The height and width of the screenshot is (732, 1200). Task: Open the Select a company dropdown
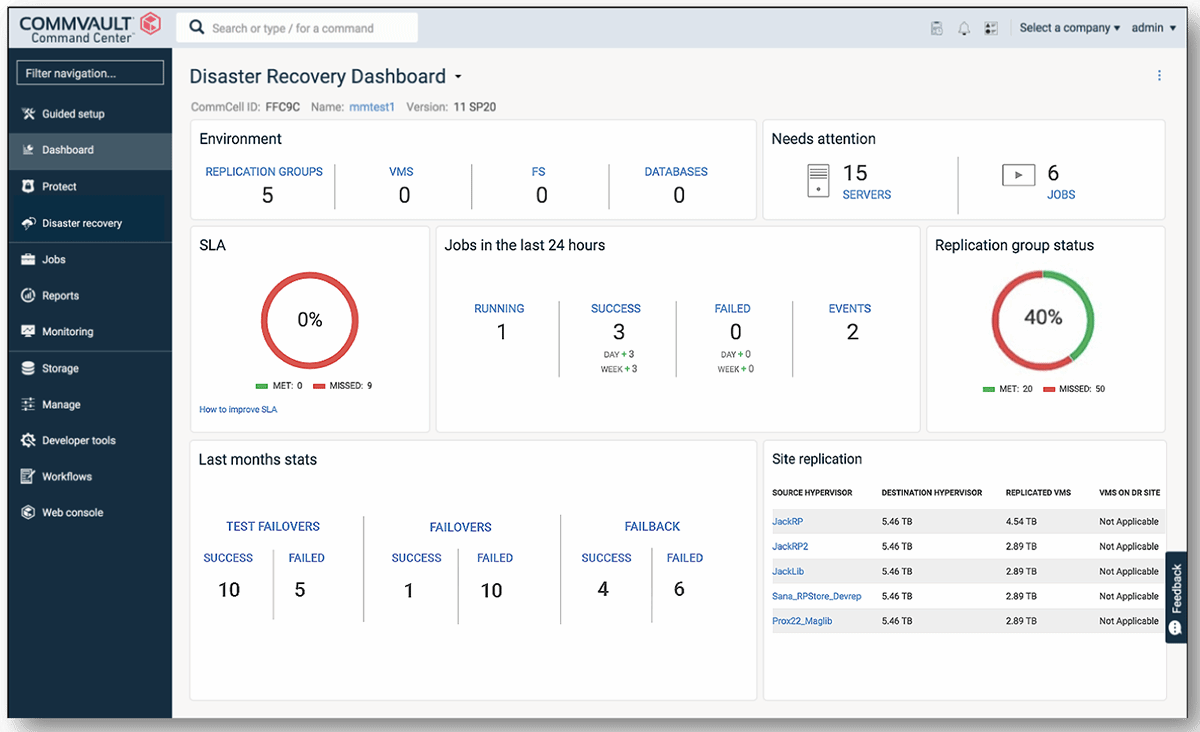tap(1069, 27)
